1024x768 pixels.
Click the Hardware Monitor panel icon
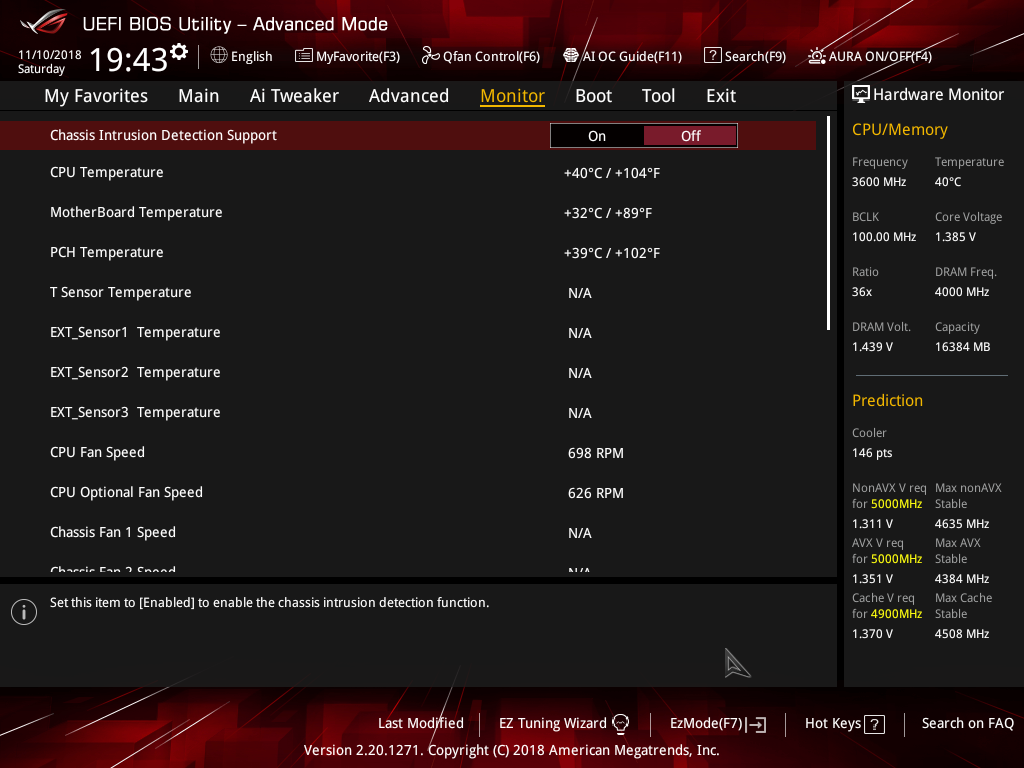[861, 93]
